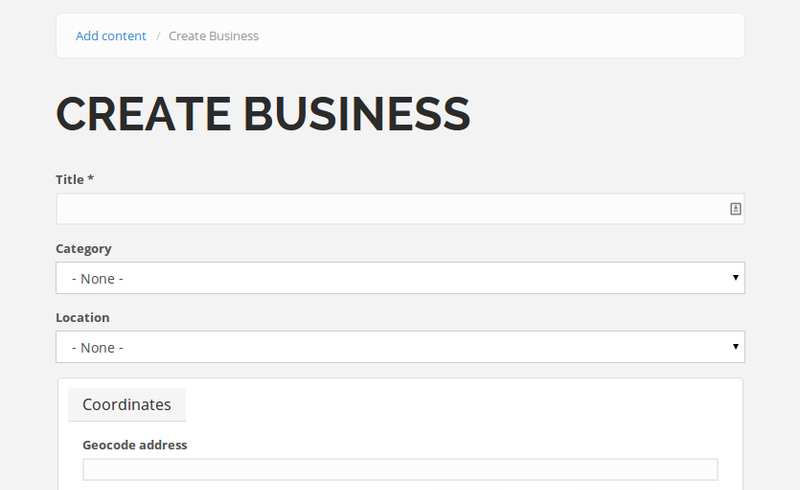Click empty area of the breadcrumb bar
This screenshot has width=800, height=490.
[500, 36]
